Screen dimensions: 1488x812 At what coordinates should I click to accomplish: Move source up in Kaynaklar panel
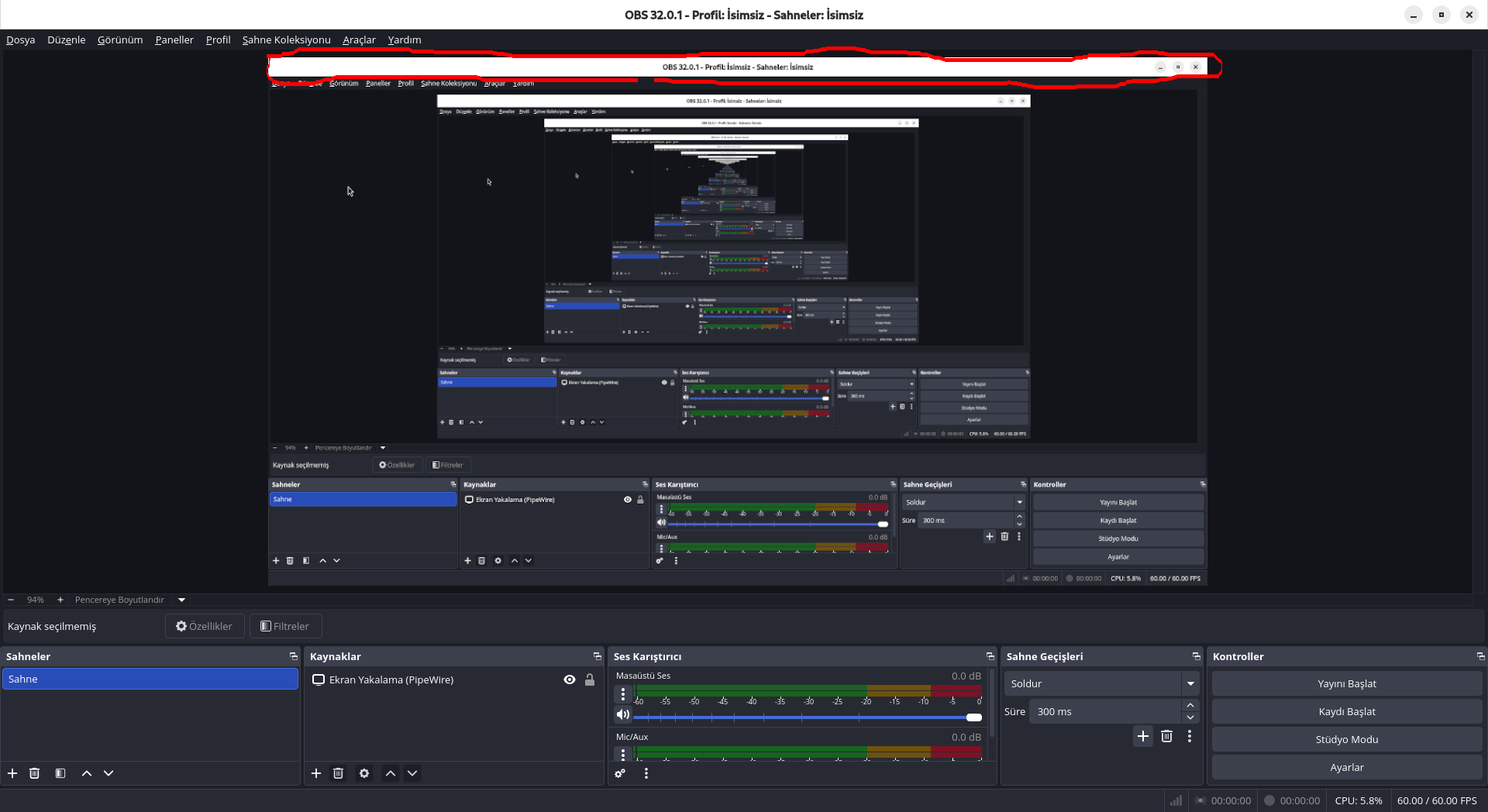[x=391, y=773]
